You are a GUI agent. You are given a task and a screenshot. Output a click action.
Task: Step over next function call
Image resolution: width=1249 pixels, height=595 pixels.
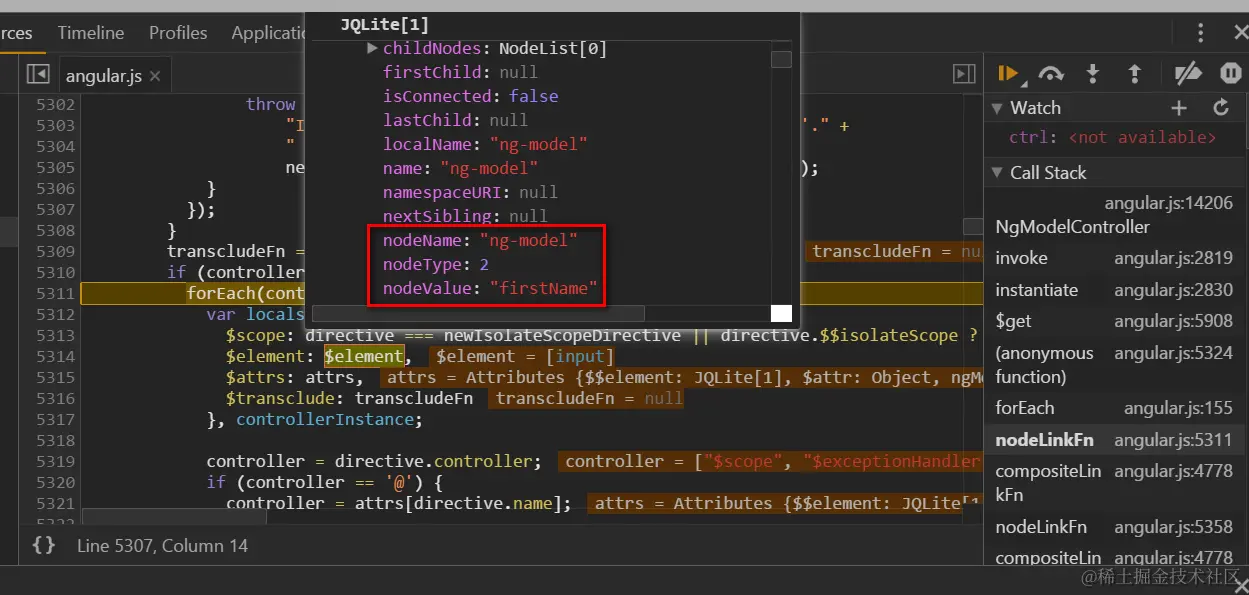[1051, 73]
